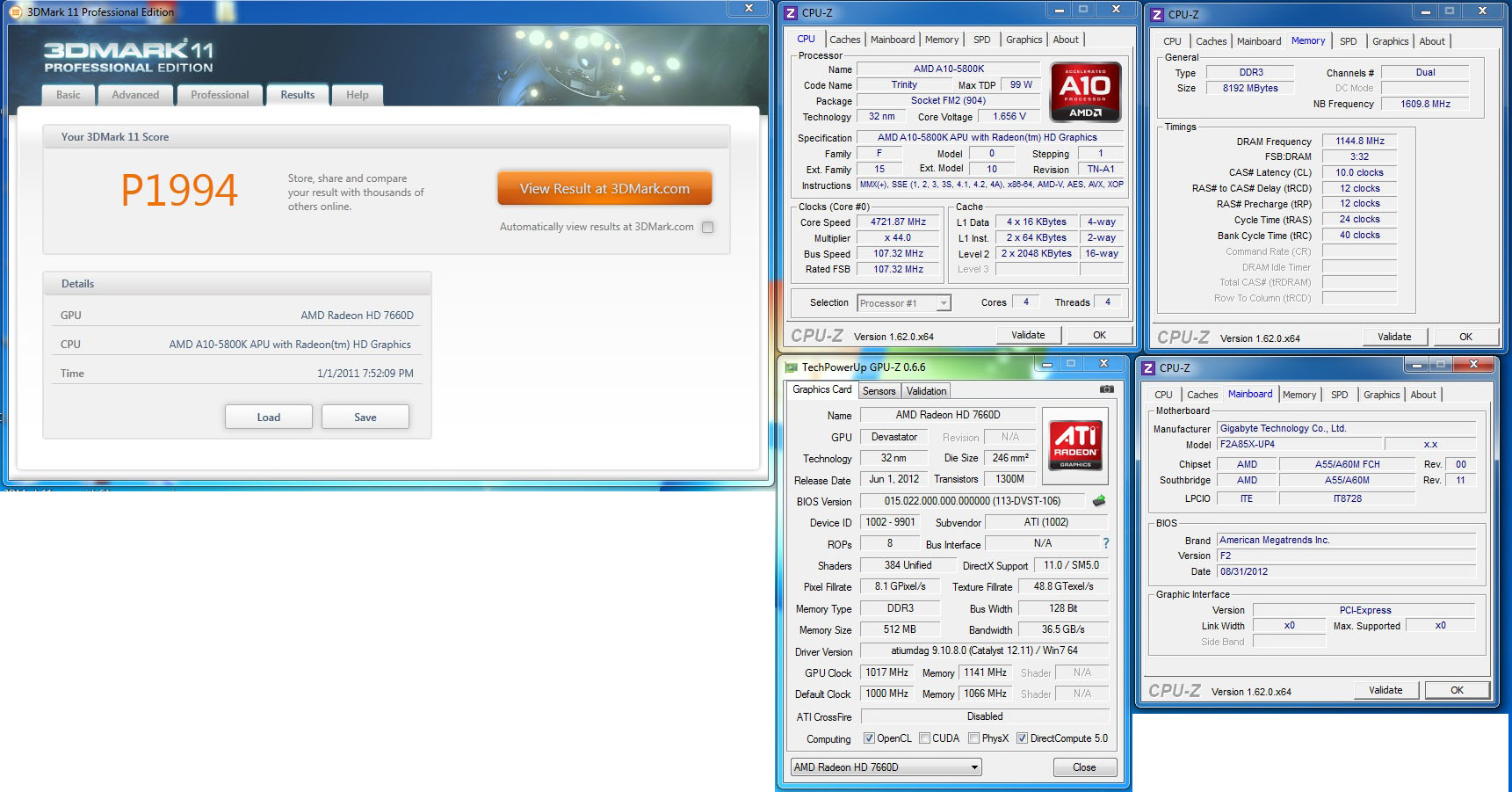Open SPD tab in the CPU-Z processor window
Screen dimensions: 1512x792
[x=982, y=40]
